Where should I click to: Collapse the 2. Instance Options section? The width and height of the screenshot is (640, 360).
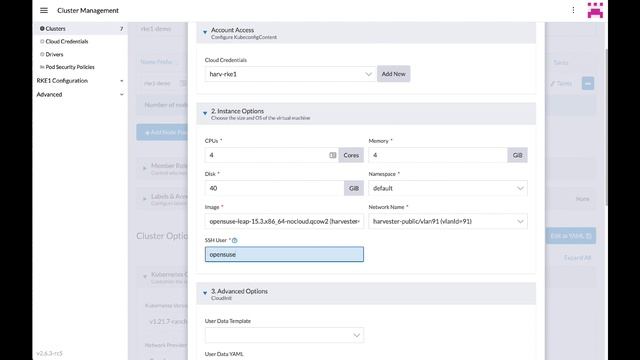[205, 113]
